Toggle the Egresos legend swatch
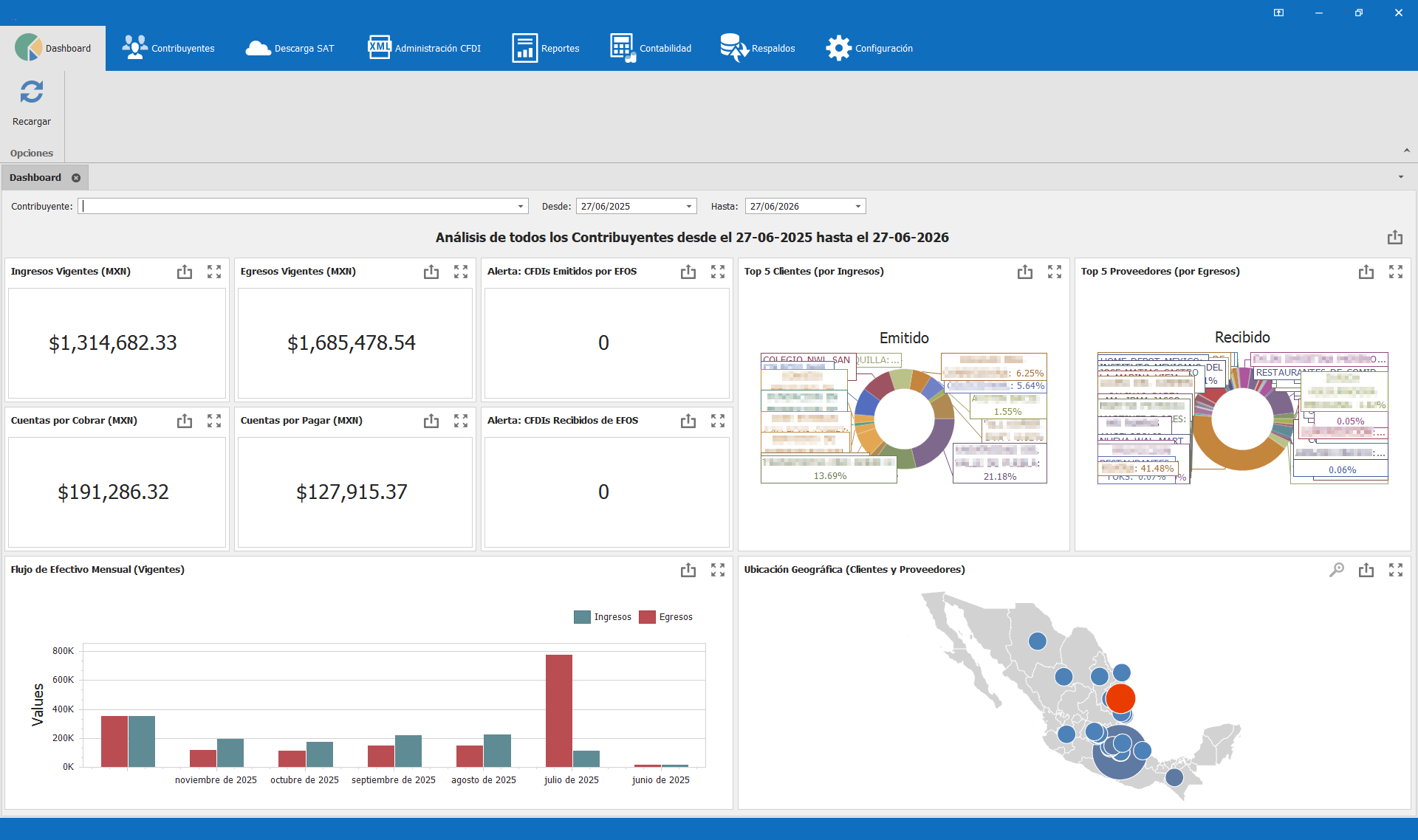This screenshot has width=1418, height=840. click(x=647, y=617)
